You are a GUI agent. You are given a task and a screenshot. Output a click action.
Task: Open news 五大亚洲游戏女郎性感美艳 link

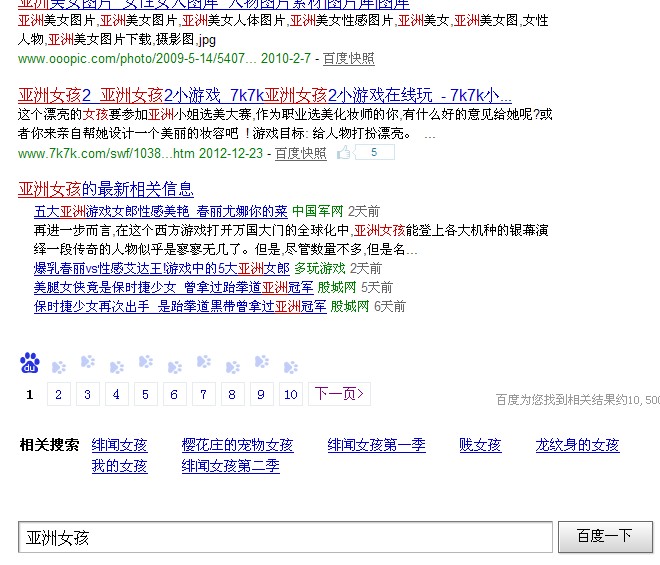click(x=161, y=211)
